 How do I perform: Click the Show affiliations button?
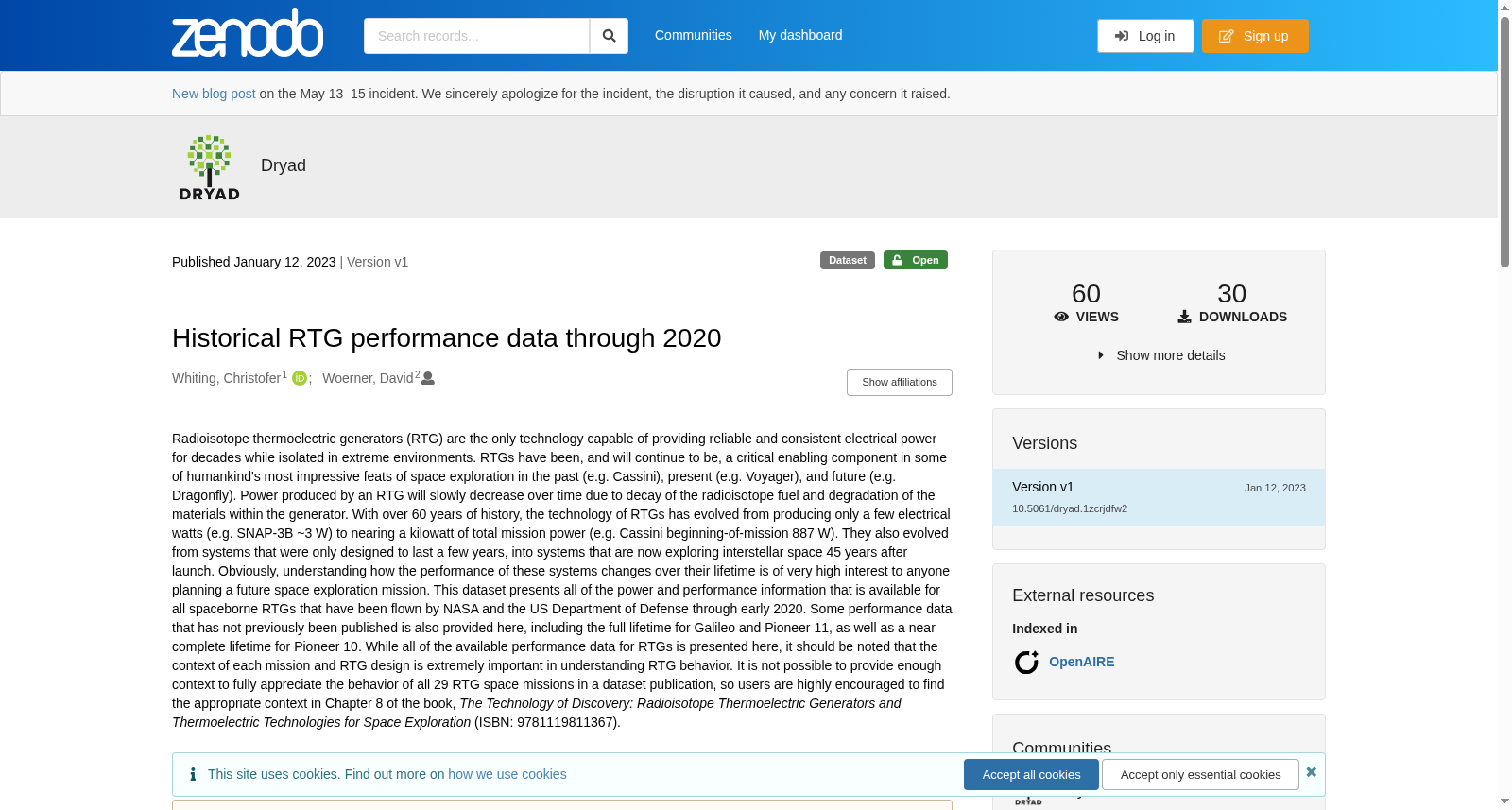tap(900, 382)
